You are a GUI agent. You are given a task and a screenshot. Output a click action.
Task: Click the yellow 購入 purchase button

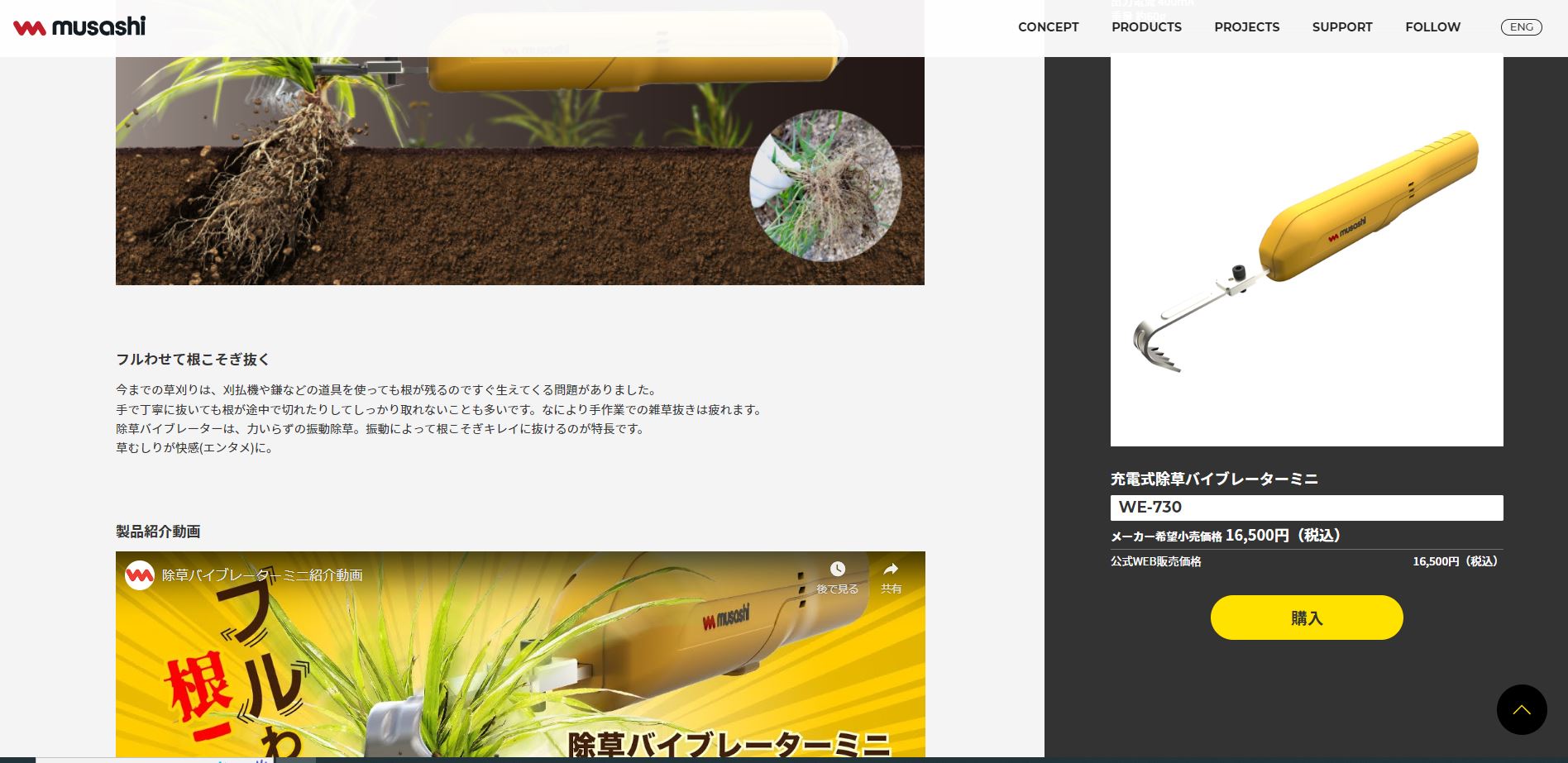coord(1307,618)
